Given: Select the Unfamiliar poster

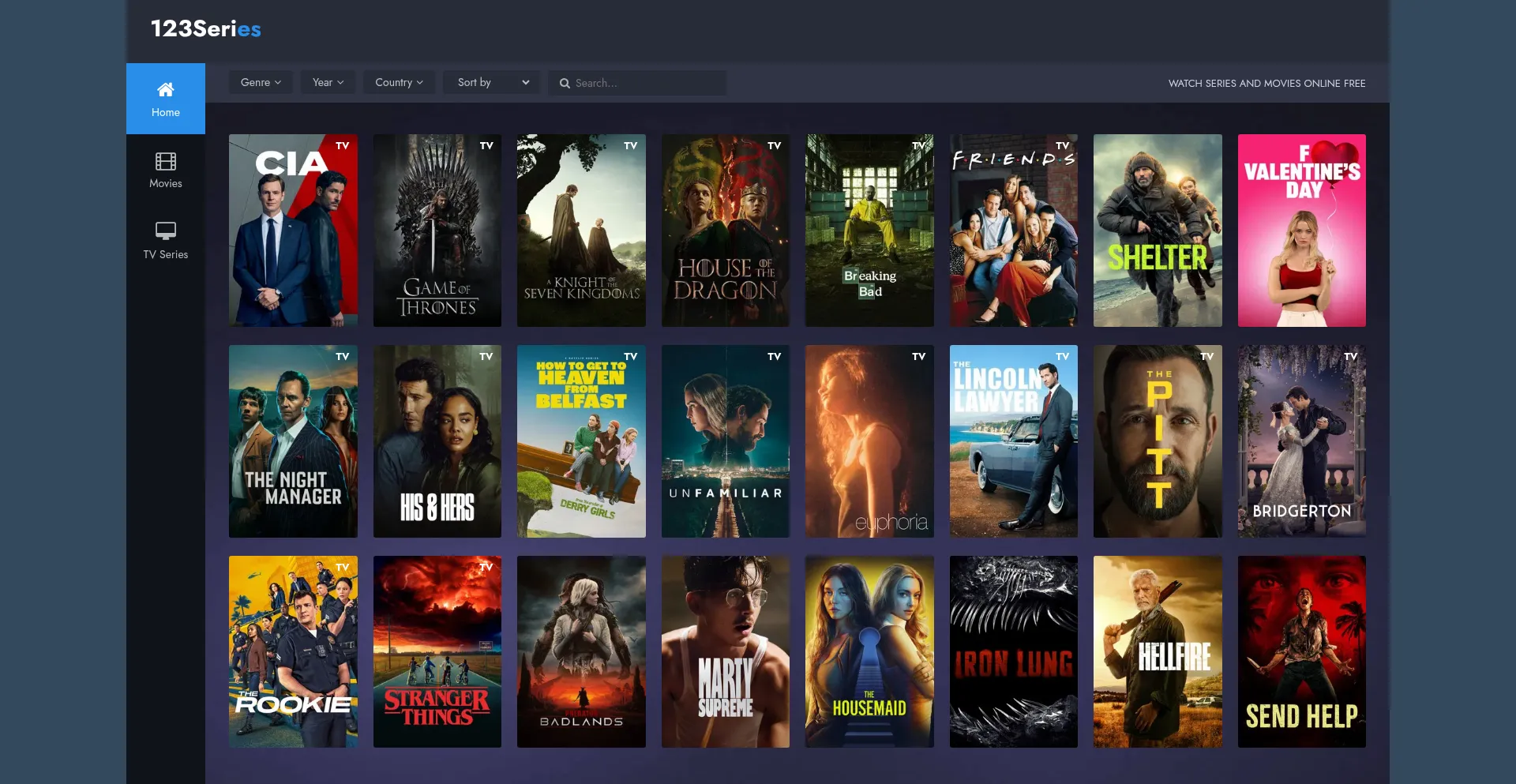Looking at the screenshot, I should pyautogui.click(x=726, y=441).
